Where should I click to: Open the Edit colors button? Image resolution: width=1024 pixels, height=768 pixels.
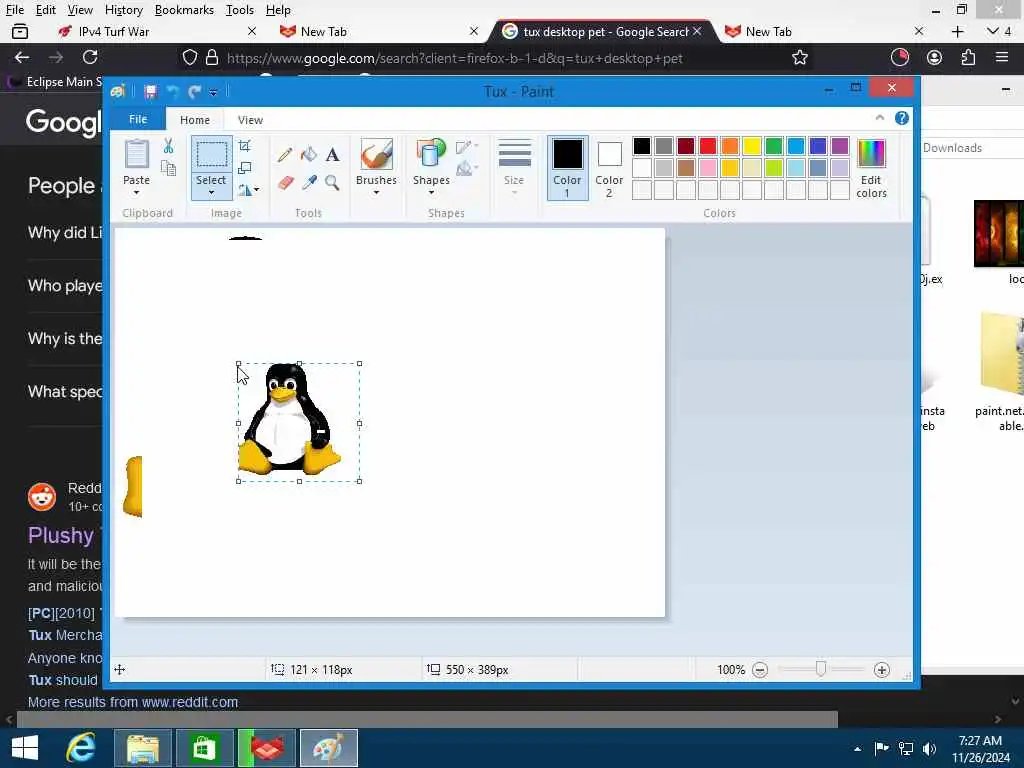point(871,168)
